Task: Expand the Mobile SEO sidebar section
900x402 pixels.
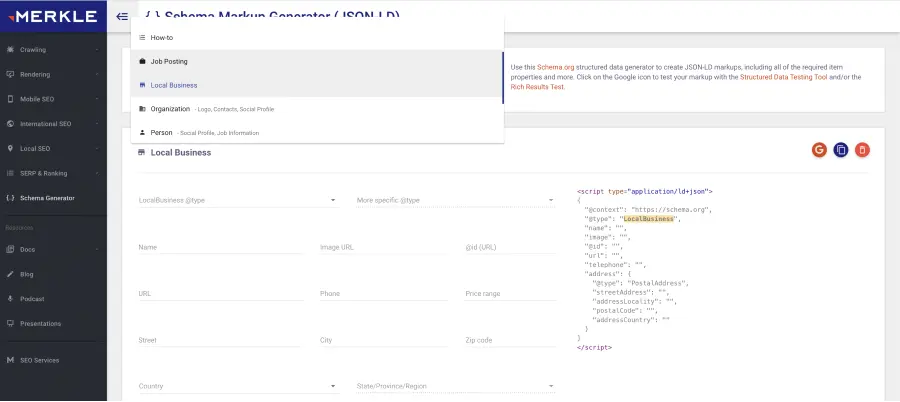Action: click(x=97, y=99)
